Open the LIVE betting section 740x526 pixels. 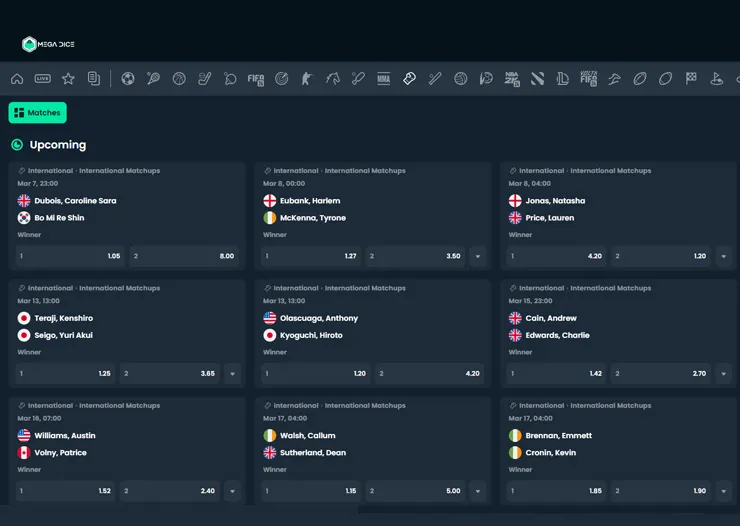pos(42,79)
